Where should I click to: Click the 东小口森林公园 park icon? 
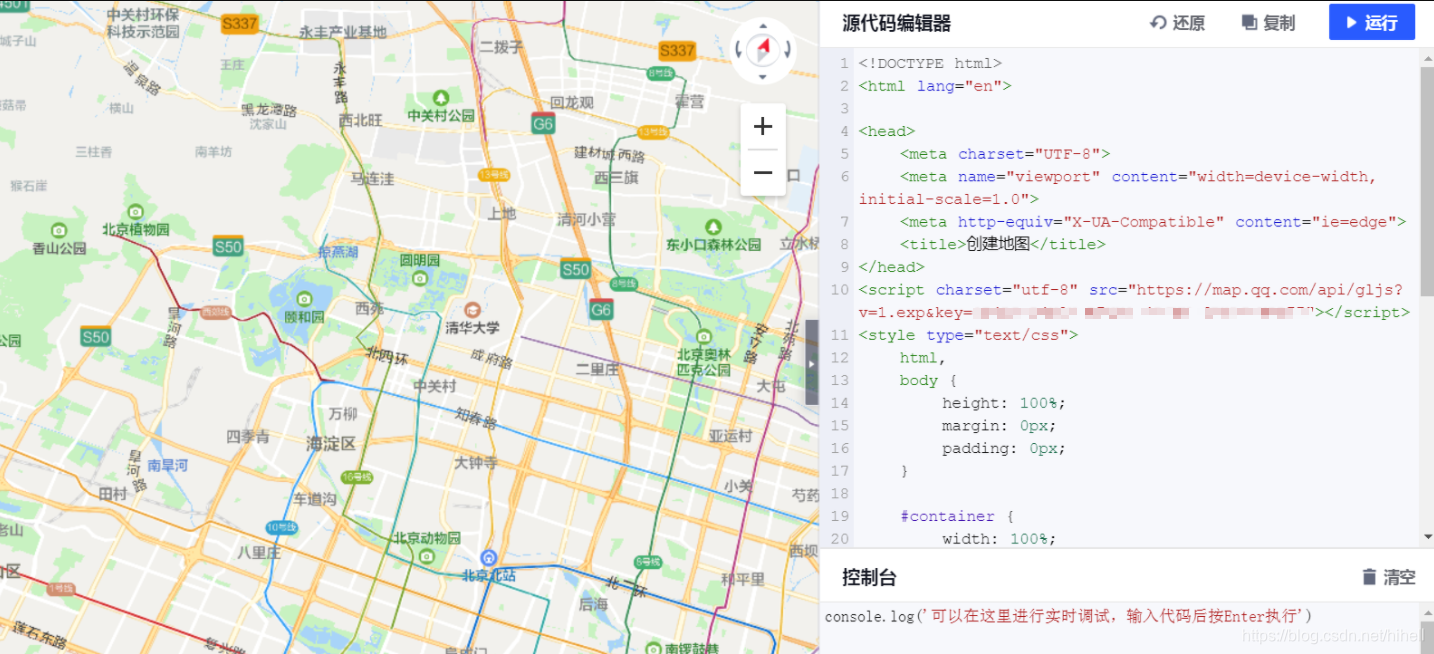point(713,227)
